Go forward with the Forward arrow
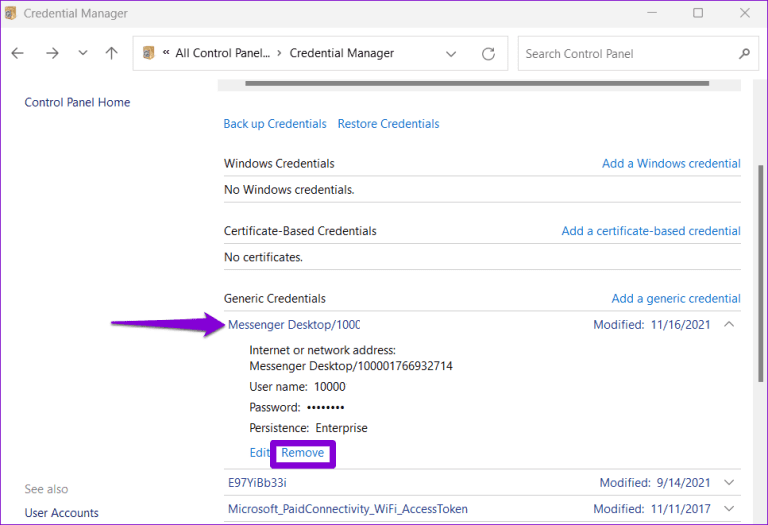768x525 pixels. (52, 53)
